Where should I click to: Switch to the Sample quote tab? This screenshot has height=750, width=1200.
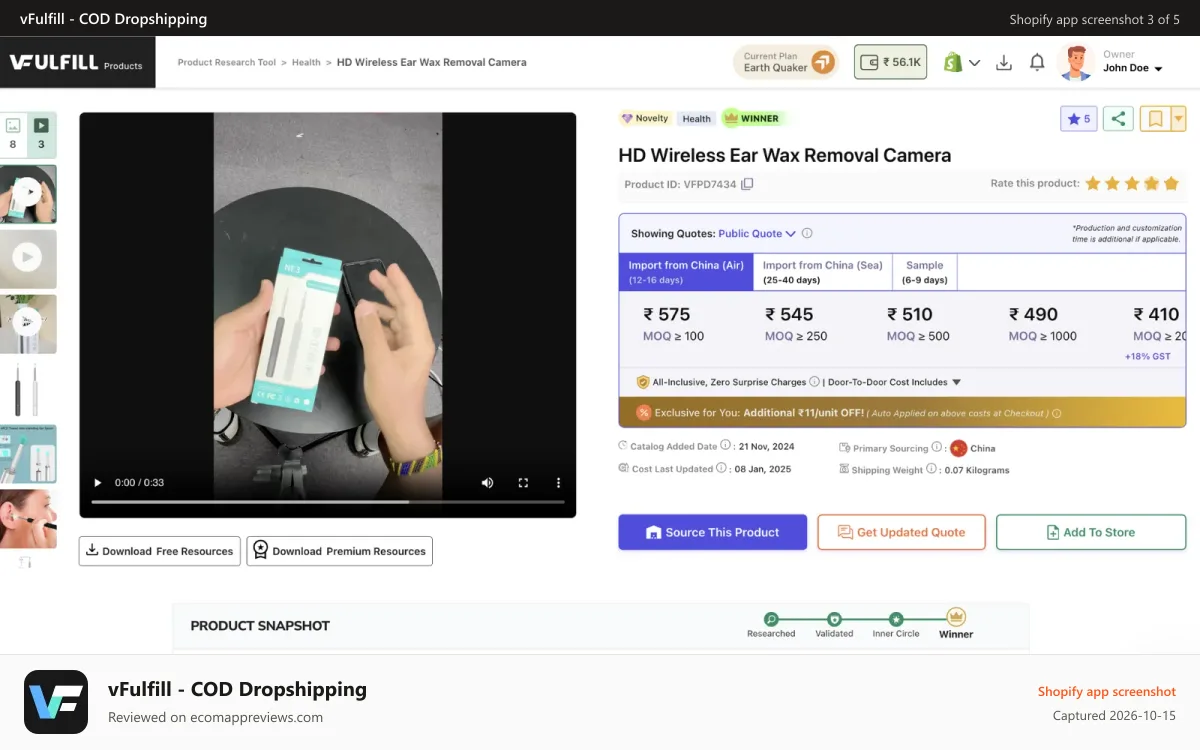coord(925,272)
